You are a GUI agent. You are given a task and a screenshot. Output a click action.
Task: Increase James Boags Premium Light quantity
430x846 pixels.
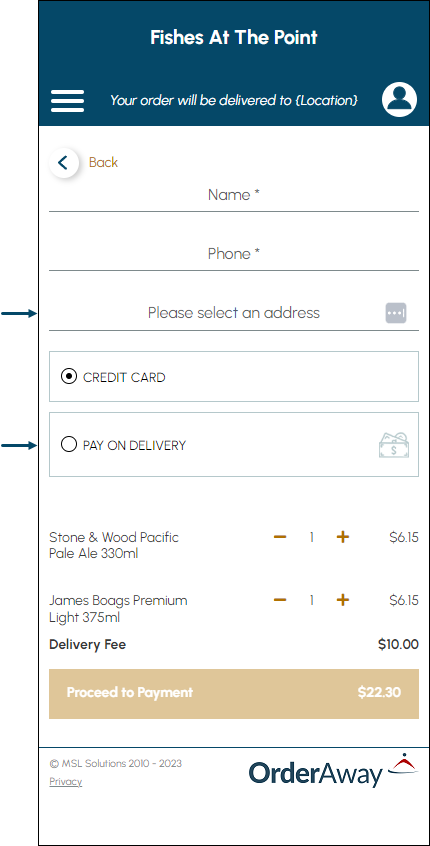343,600
